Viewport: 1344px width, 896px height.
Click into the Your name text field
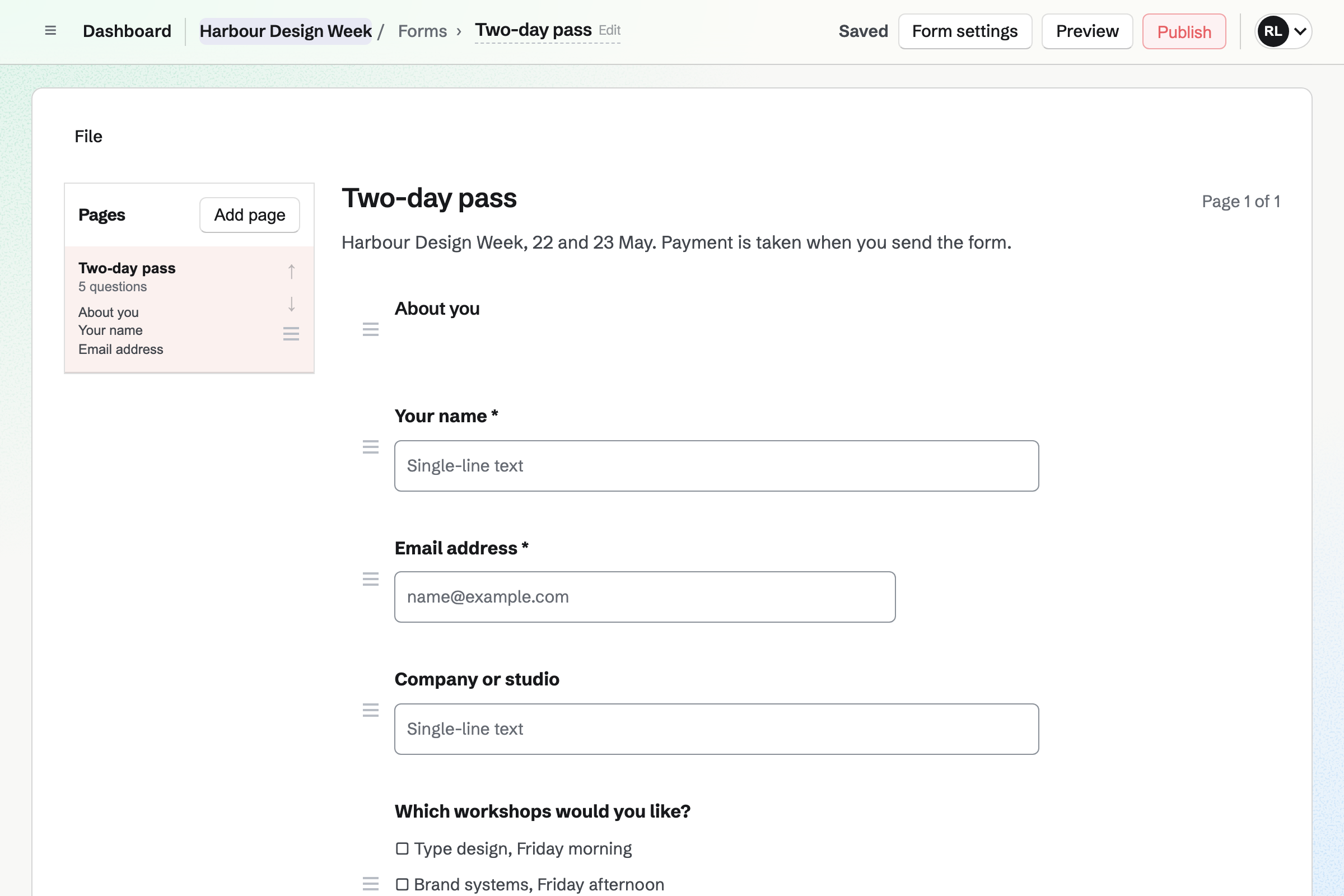pyautogui.click(x=717, y=466)
